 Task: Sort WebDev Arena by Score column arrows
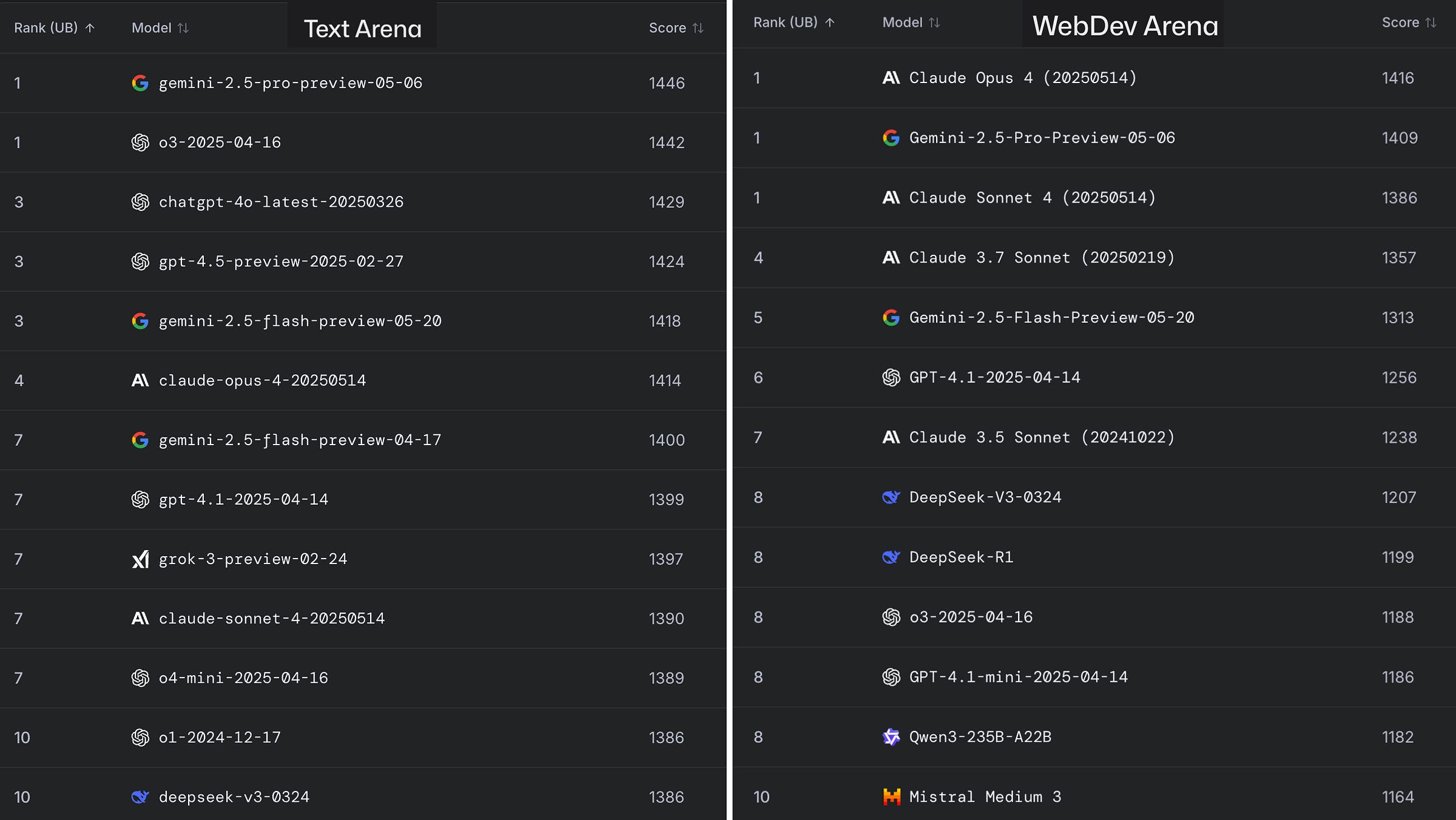click(x=1431, y=22)
